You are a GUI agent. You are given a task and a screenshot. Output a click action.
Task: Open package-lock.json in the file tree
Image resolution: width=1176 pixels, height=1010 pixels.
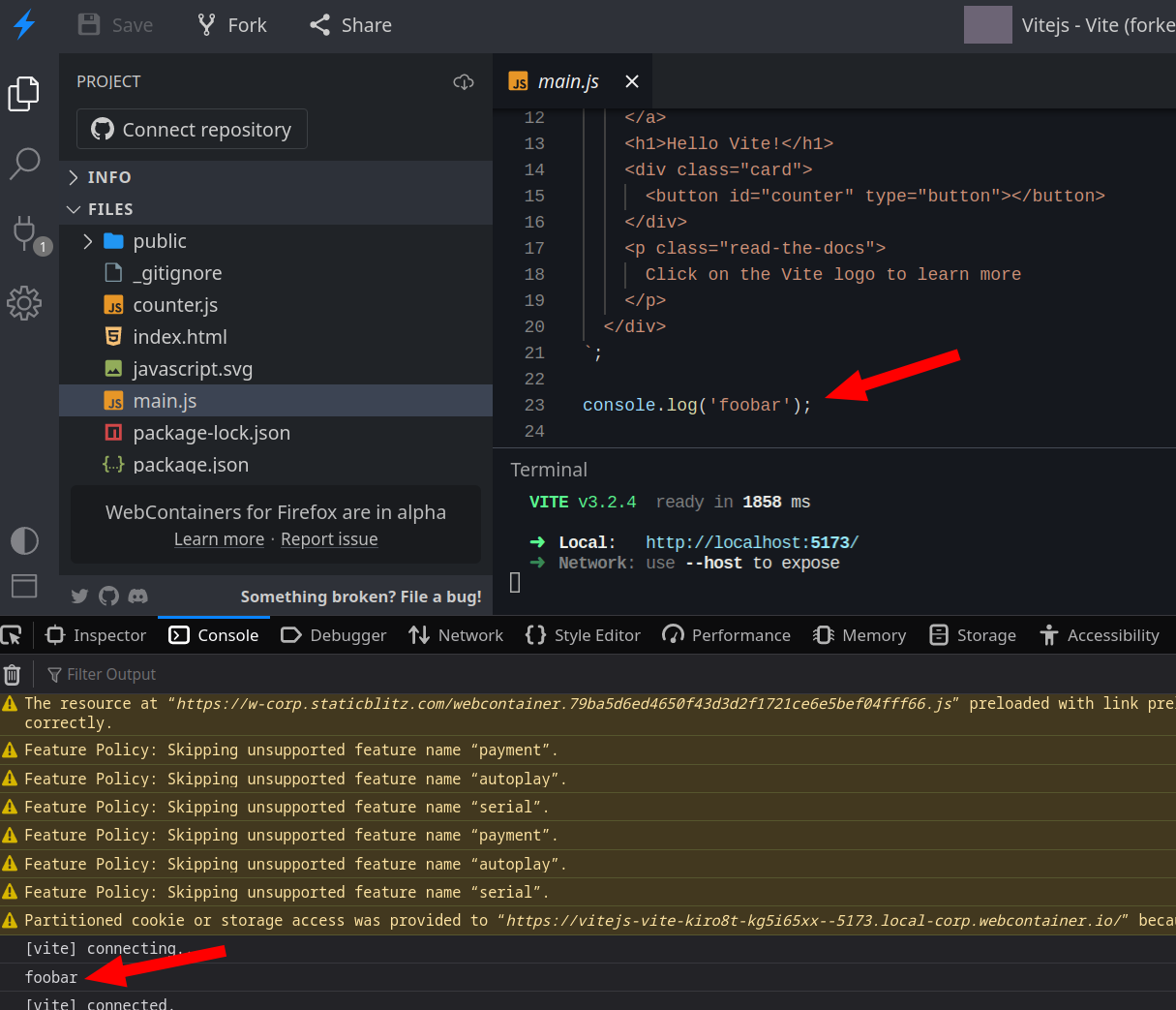tap(276, 433)
